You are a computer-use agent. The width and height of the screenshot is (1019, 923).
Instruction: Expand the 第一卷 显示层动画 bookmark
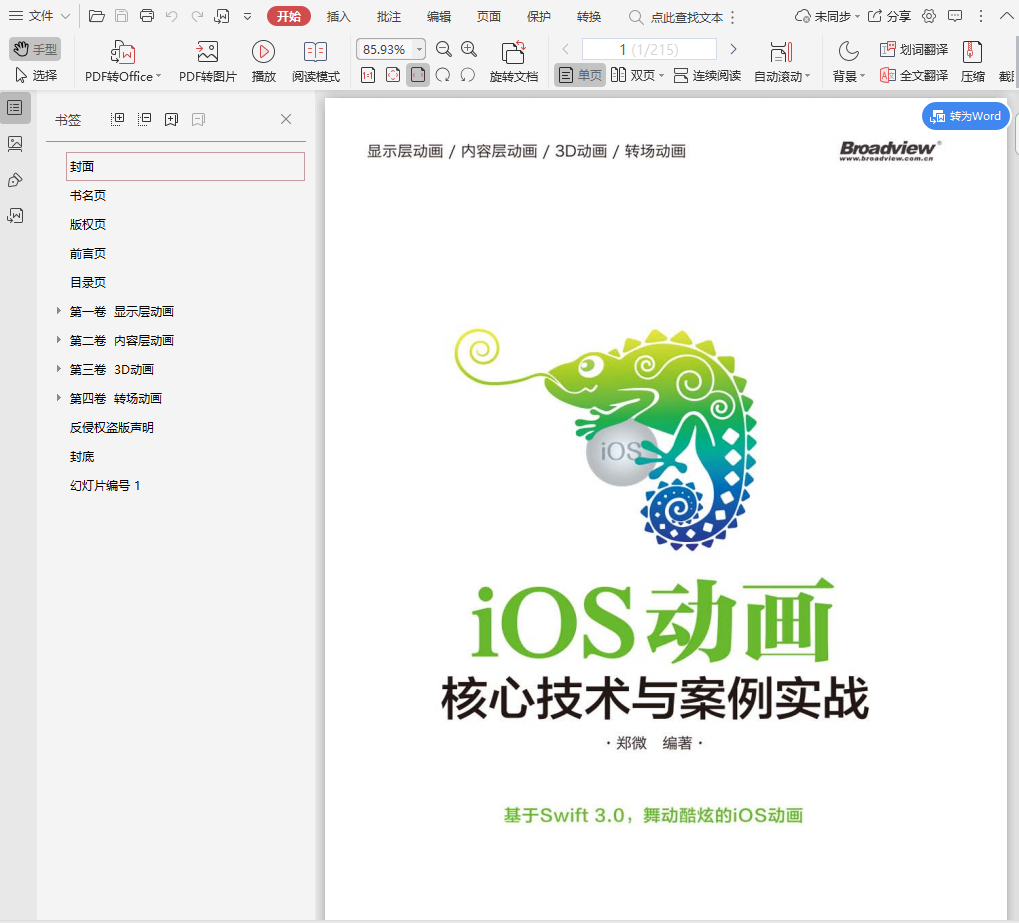[59, 312]
